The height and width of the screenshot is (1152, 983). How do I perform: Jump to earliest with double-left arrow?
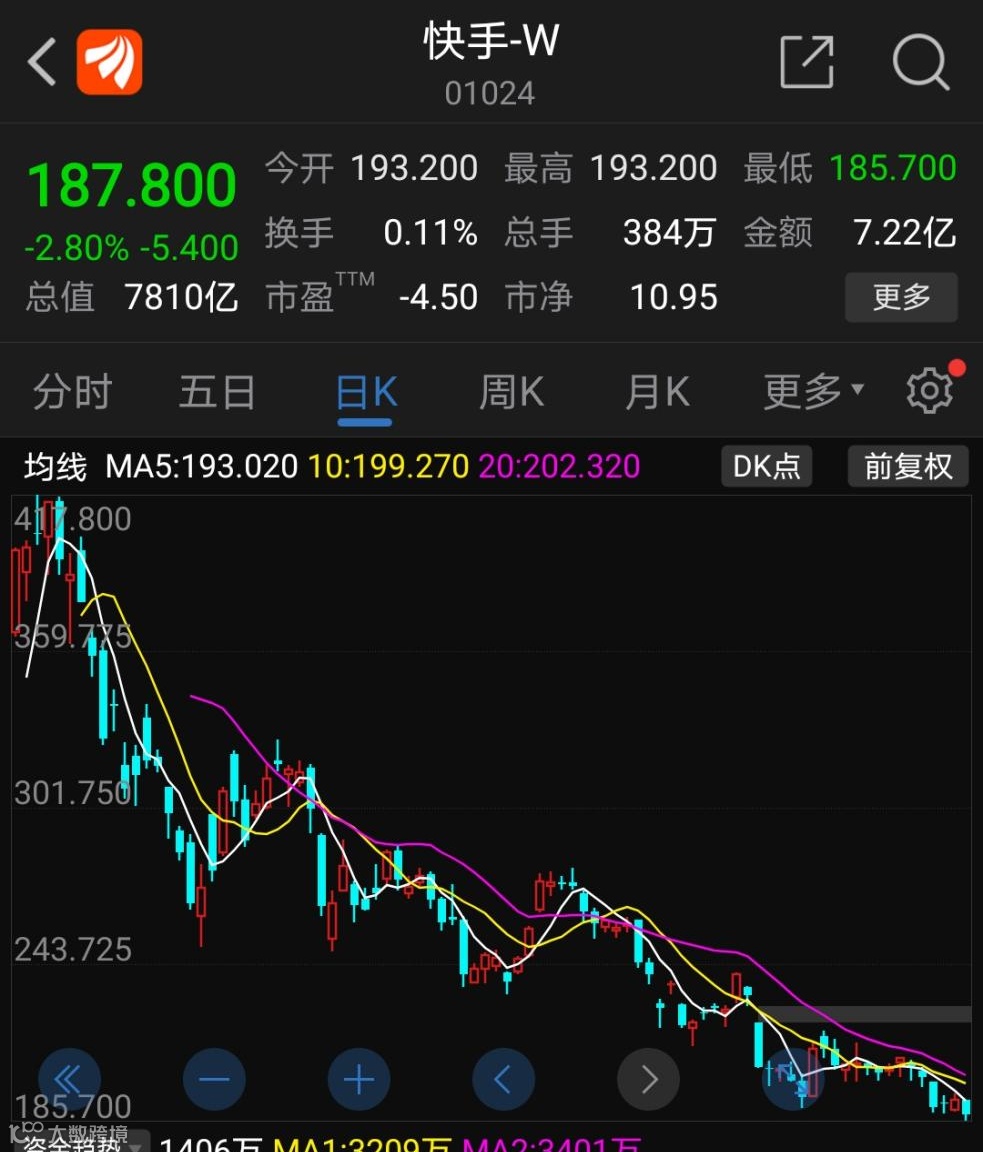tap(69, 1079)
